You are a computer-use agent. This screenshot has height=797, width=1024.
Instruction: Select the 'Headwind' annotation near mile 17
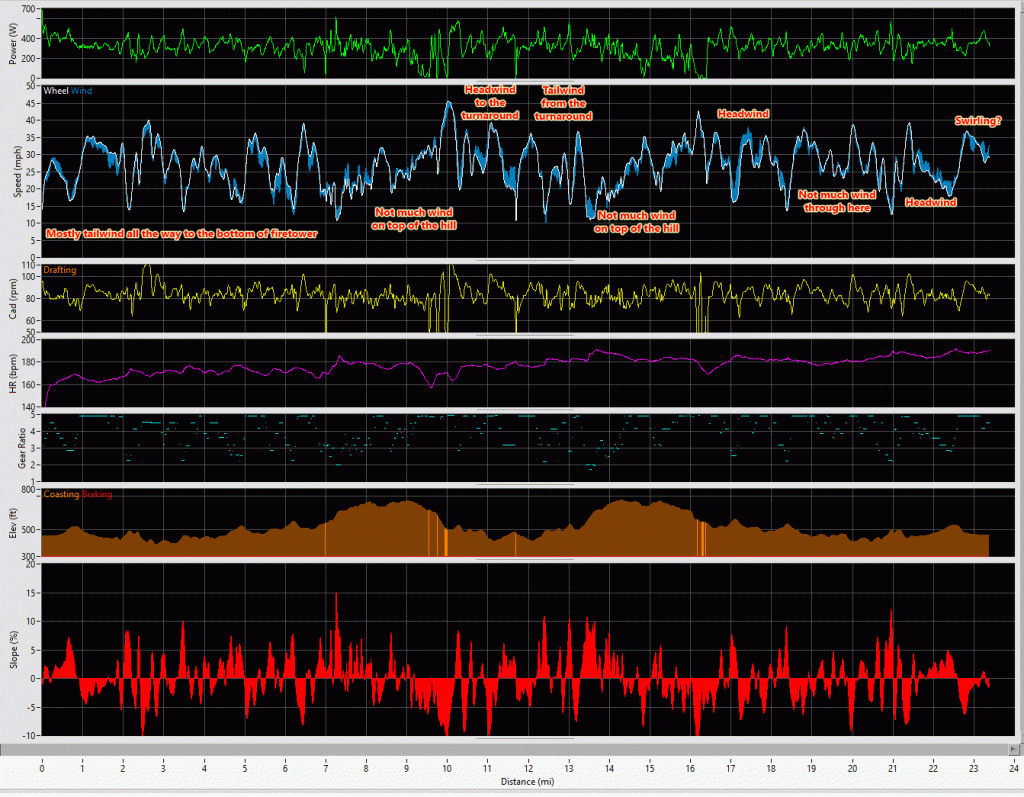pos(744,113)
